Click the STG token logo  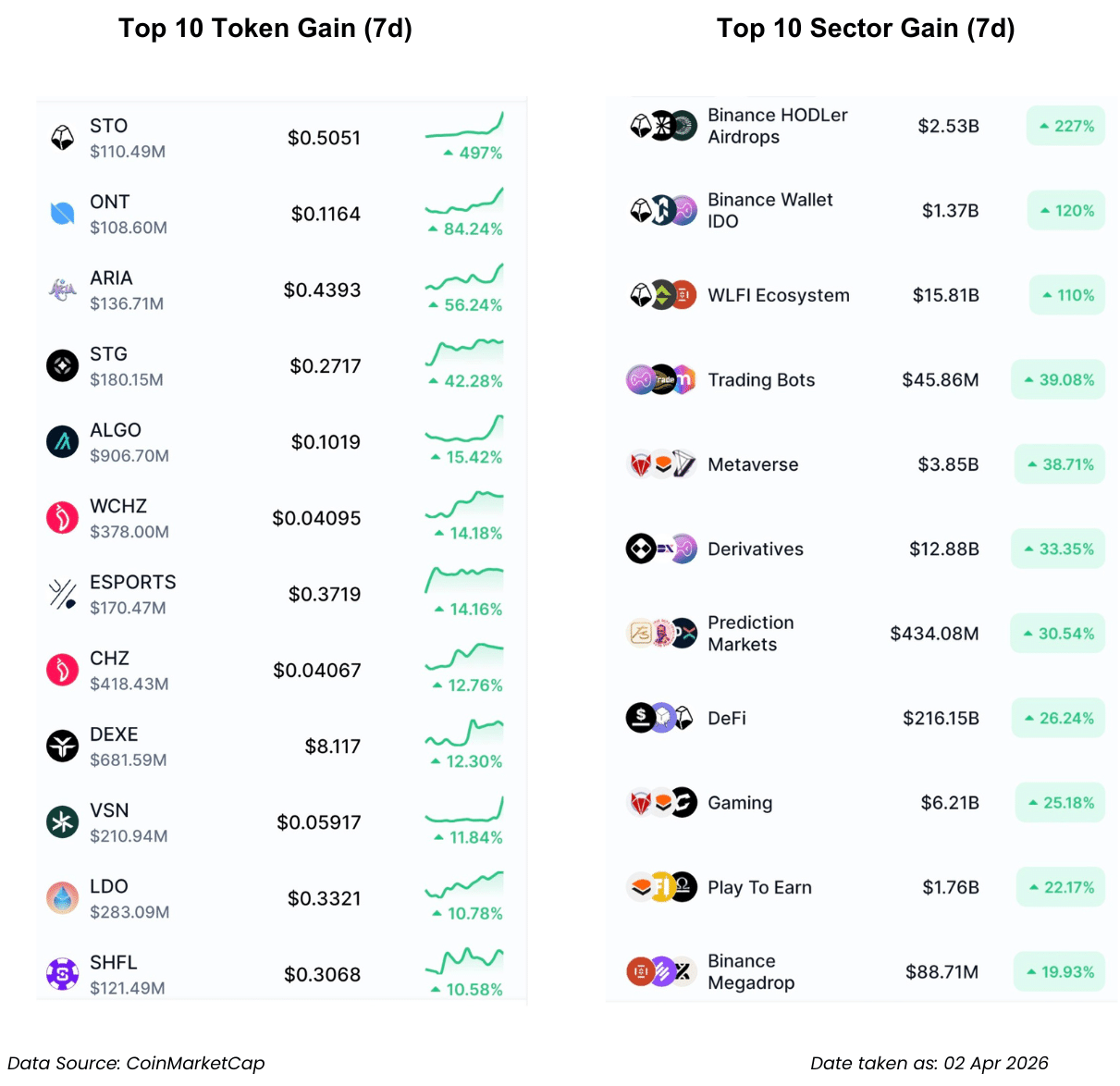62,366
